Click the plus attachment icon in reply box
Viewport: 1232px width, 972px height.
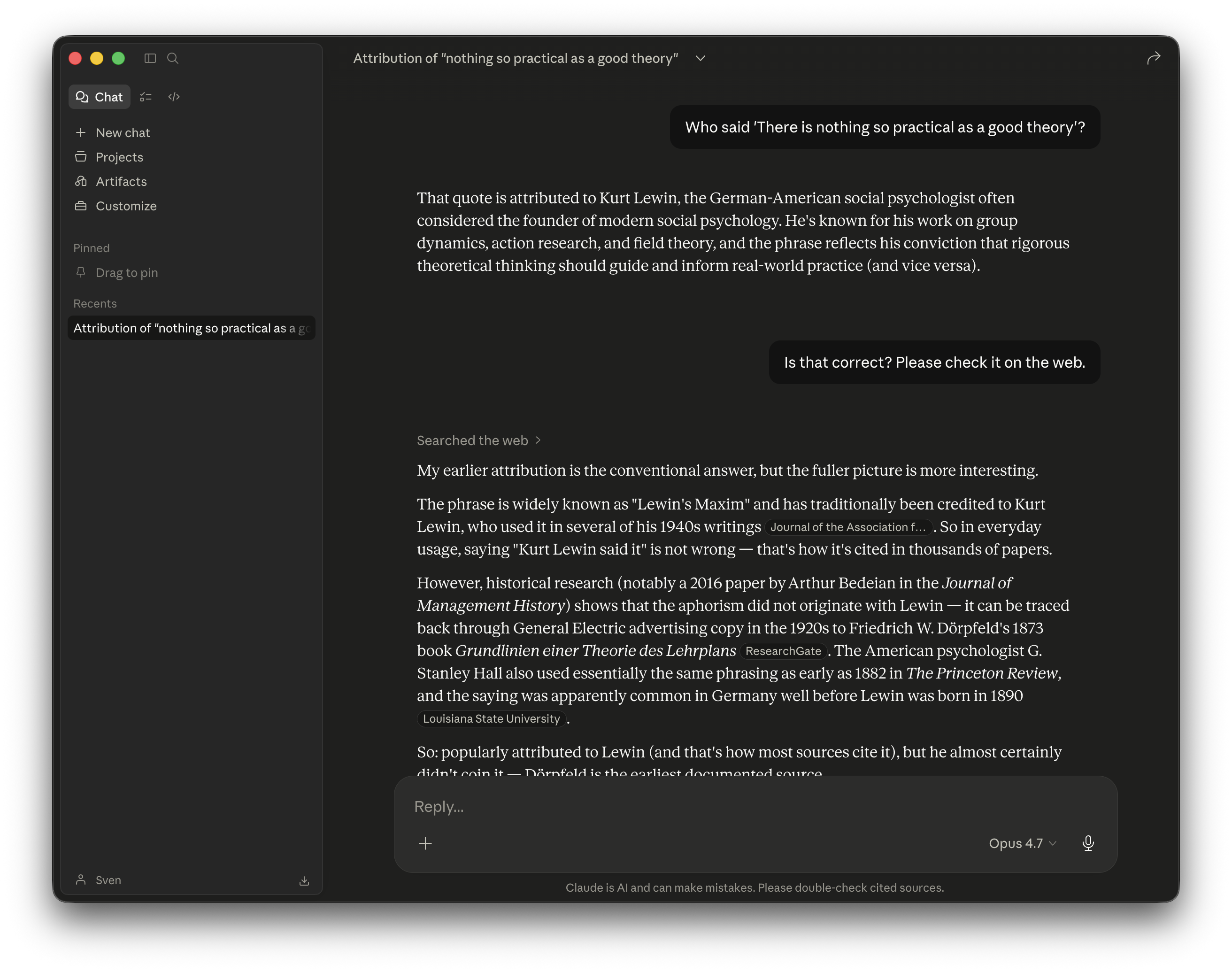click(425, 843)
